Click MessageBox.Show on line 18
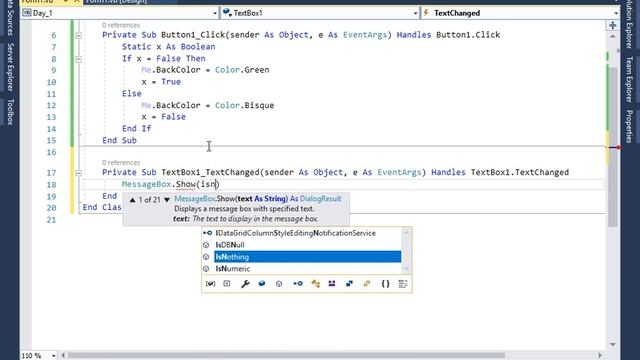This screenshot has height=360, width=640. [x=159, y=184]
